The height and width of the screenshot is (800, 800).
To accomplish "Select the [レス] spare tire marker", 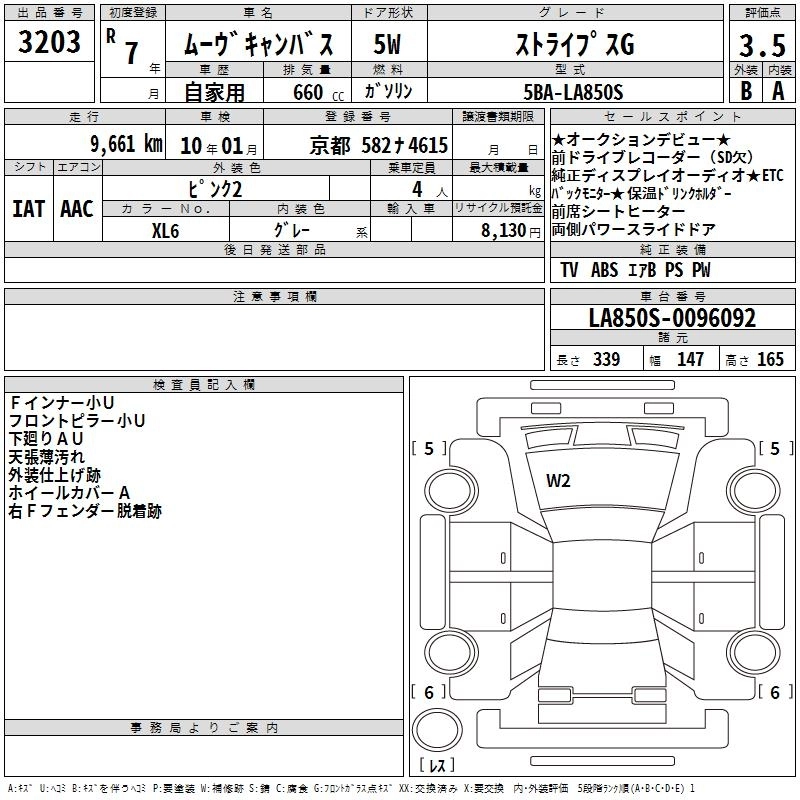I will point(436,765).
